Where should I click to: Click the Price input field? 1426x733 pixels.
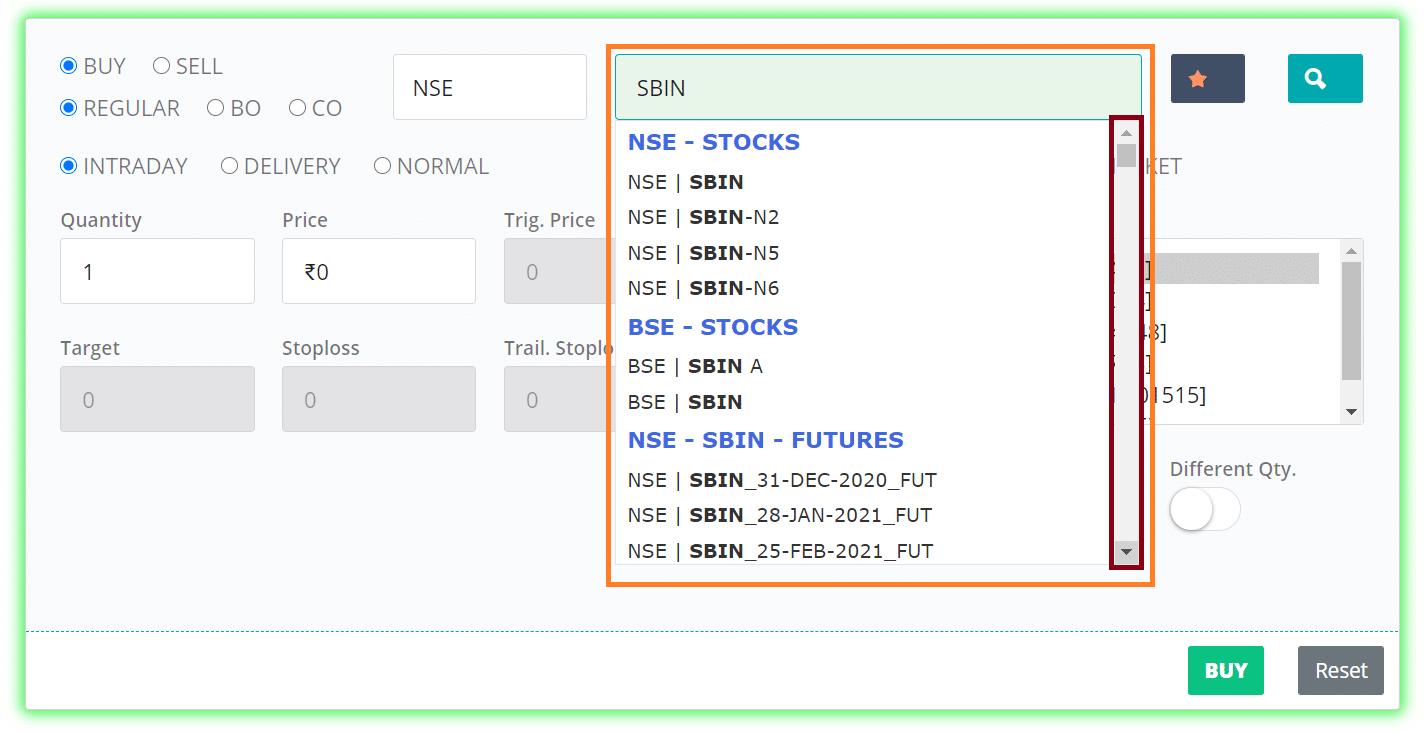[379, 271]
